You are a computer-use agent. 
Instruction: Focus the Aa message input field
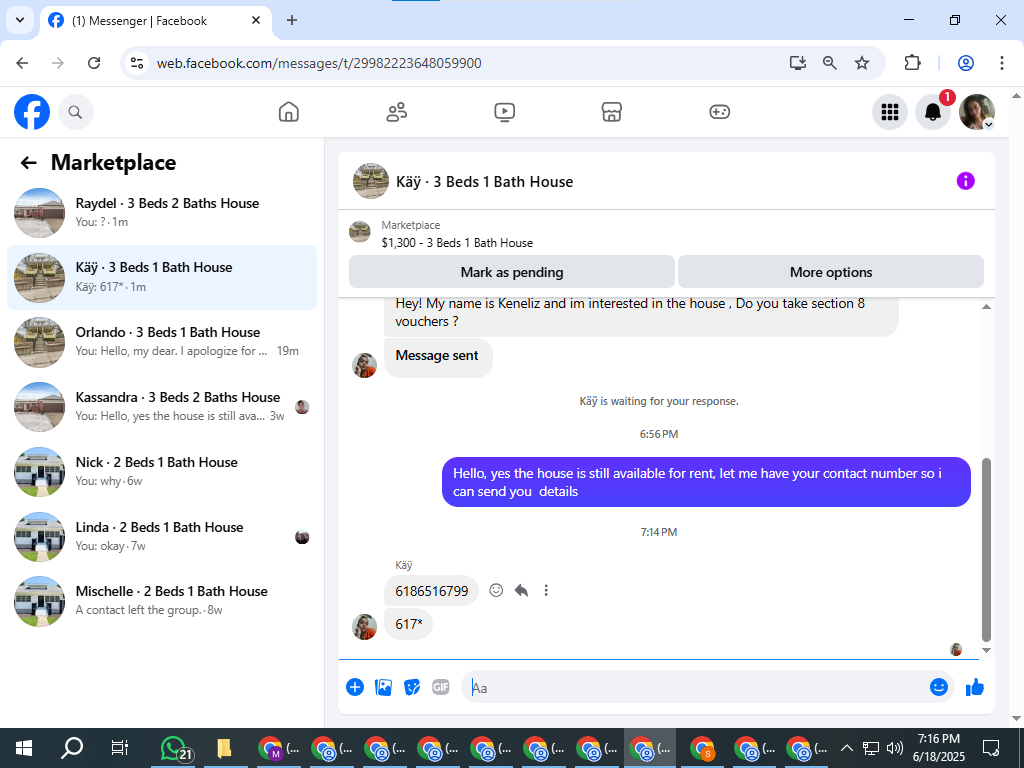click(x=696, y=687)
